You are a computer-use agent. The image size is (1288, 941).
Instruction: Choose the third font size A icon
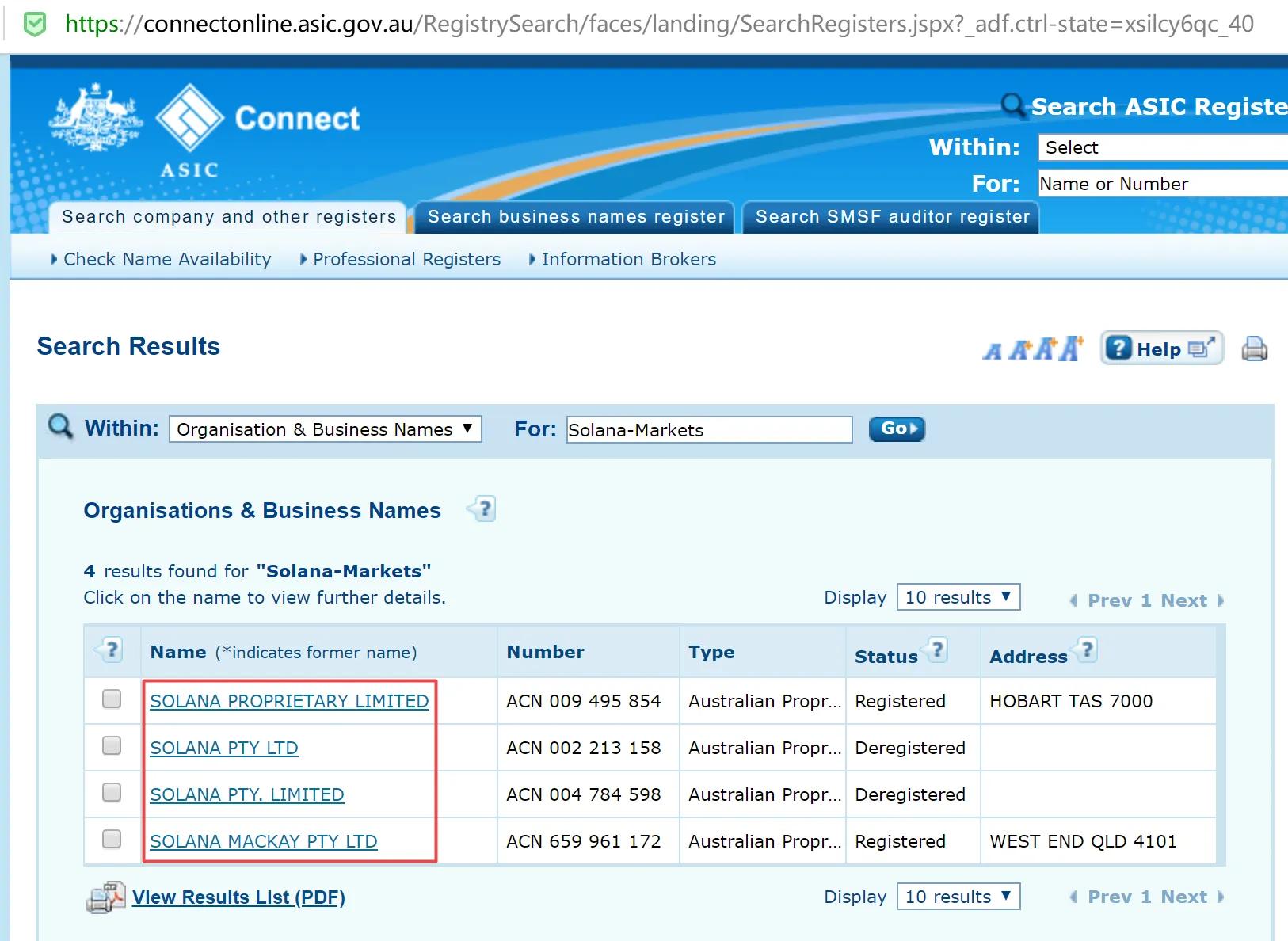point(1046,349)
